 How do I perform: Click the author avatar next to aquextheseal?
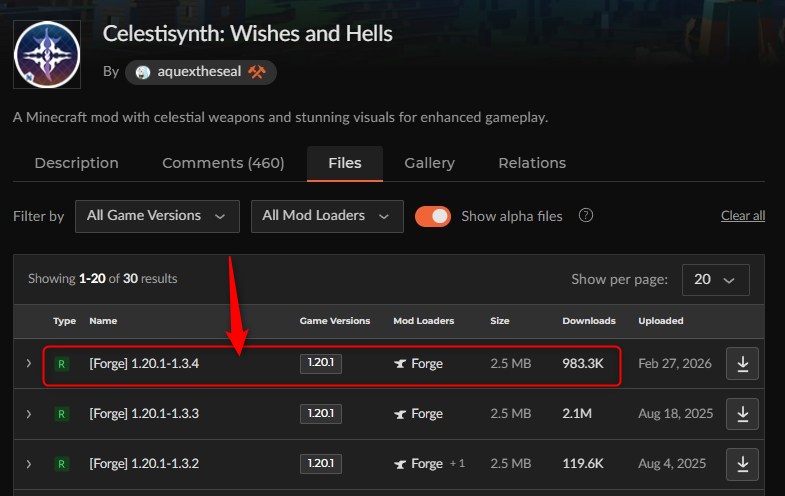tap(143, 73)
